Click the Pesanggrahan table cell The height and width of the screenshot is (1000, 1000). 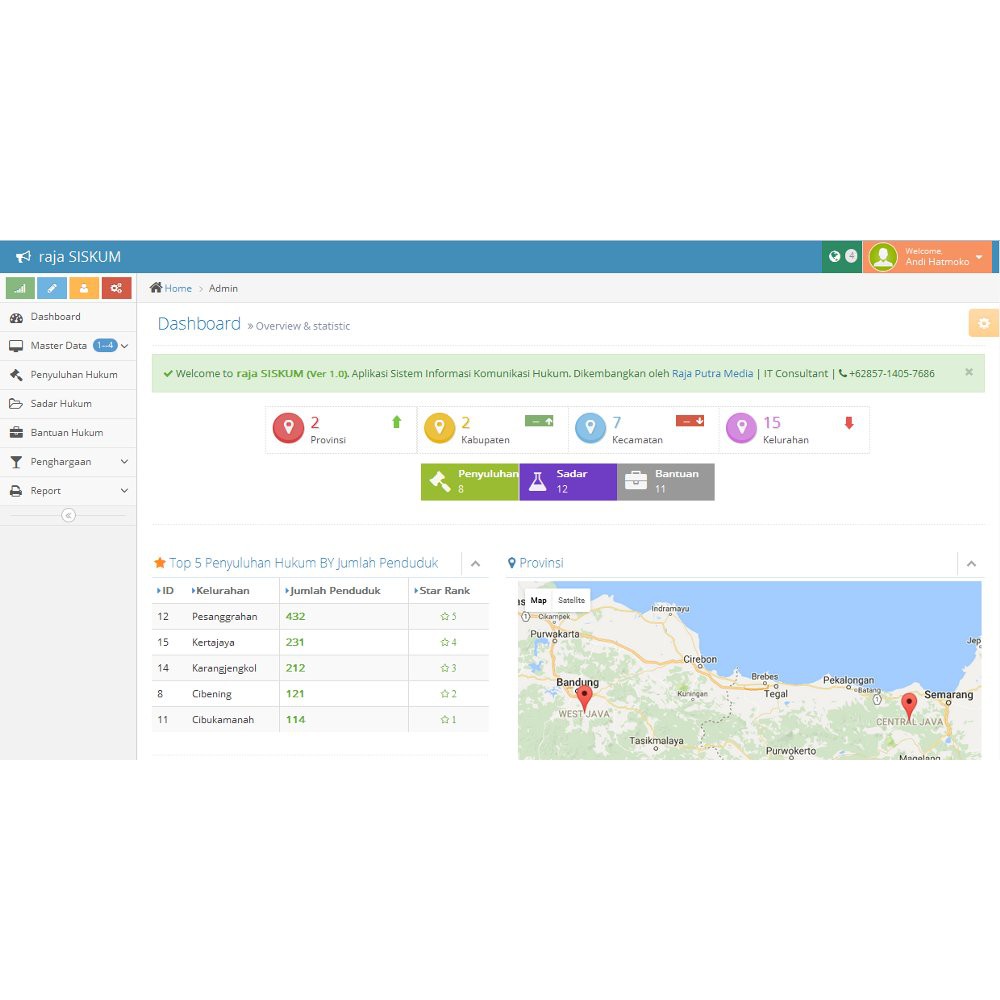click(224, 617)
